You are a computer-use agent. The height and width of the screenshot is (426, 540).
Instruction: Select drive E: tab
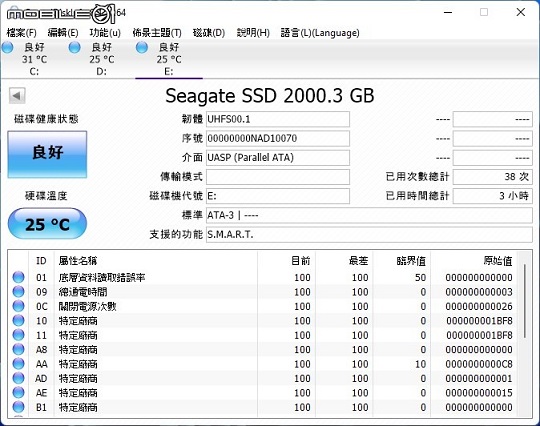(x=169, y=59)
